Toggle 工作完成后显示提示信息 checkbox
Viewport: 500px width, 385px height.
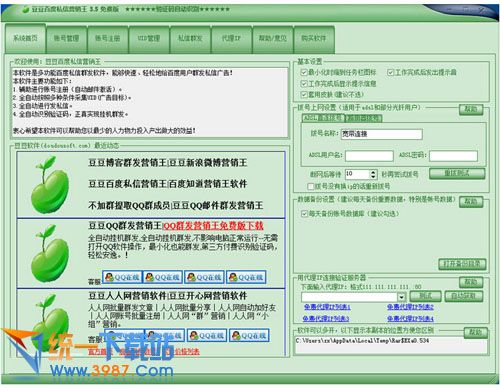304,83
